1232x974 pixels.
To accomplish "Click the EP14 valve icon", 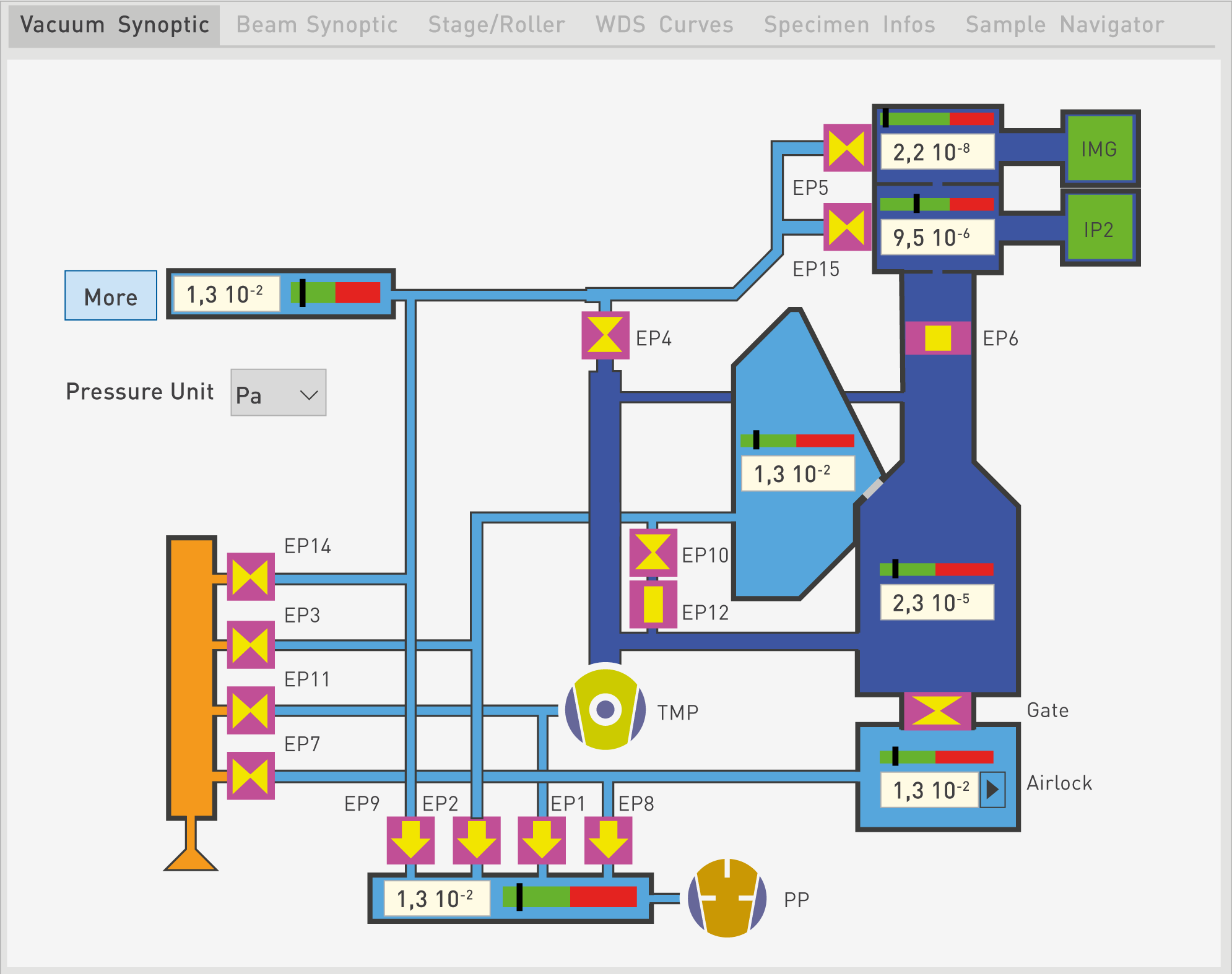I will 250,577.
